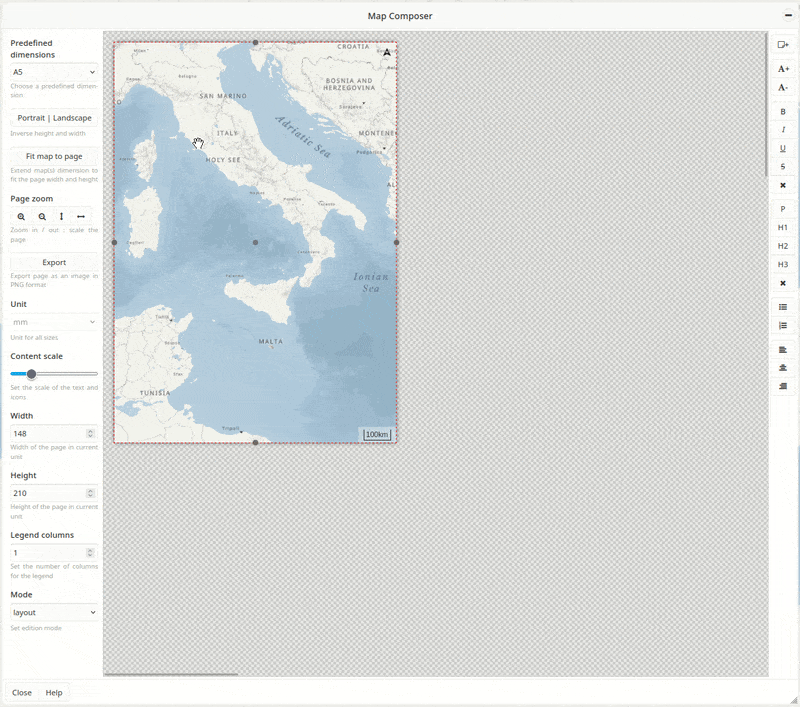800x707 pixels.
Task: Adjust the Content scale slider
Action: [x=31, y=374]
